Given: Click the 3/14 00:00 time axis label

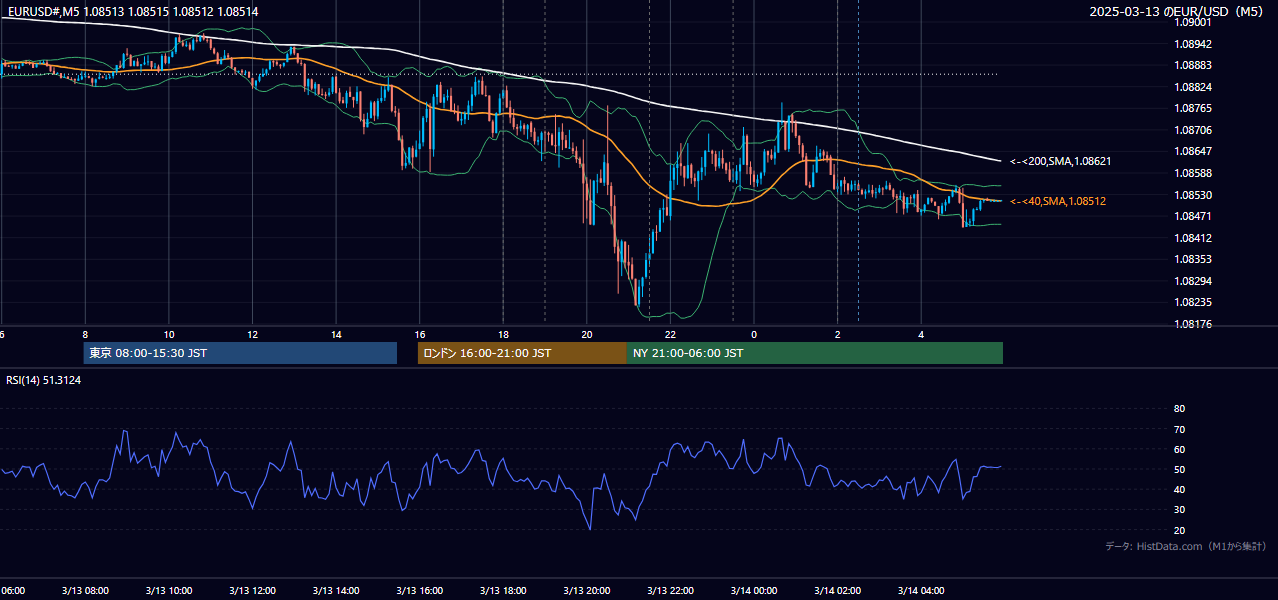Looking at the screenshot, I should tap(754, 590).
